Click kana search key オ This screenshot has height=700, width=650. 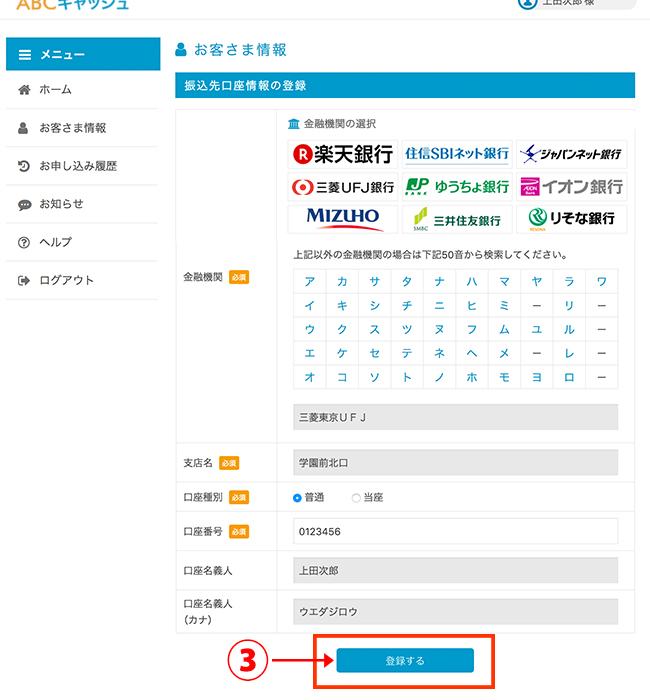[309, 377]
